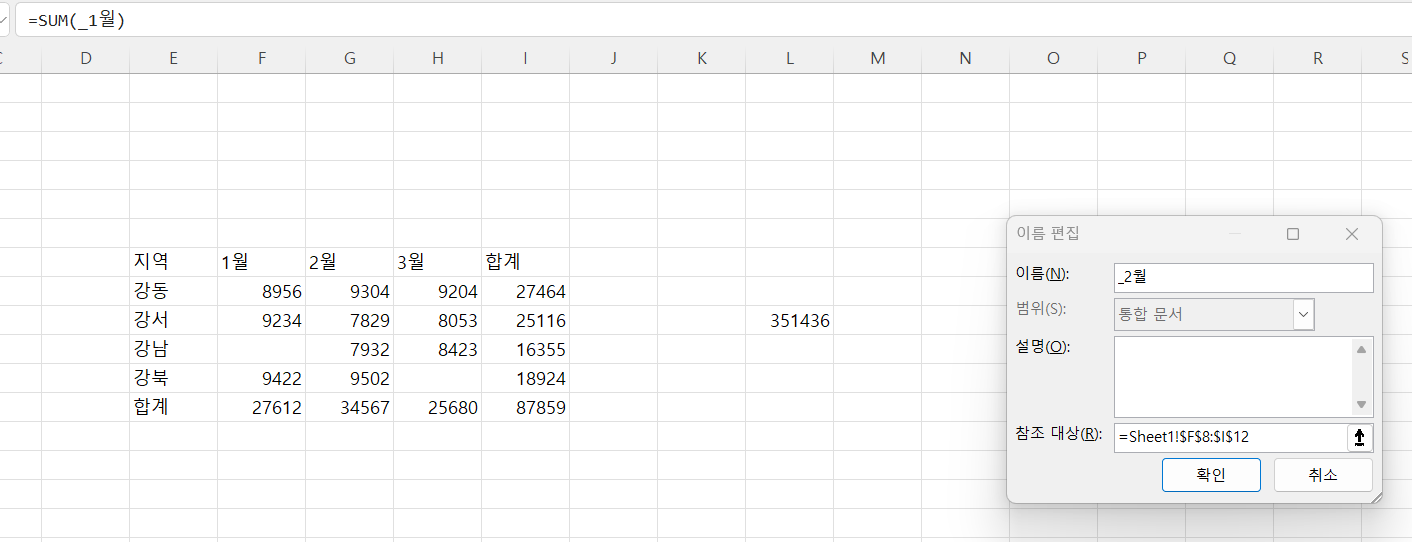This screenshot has height=542, width=1412.
Task: Click cell with value 9234
Action: click(262, 321)
